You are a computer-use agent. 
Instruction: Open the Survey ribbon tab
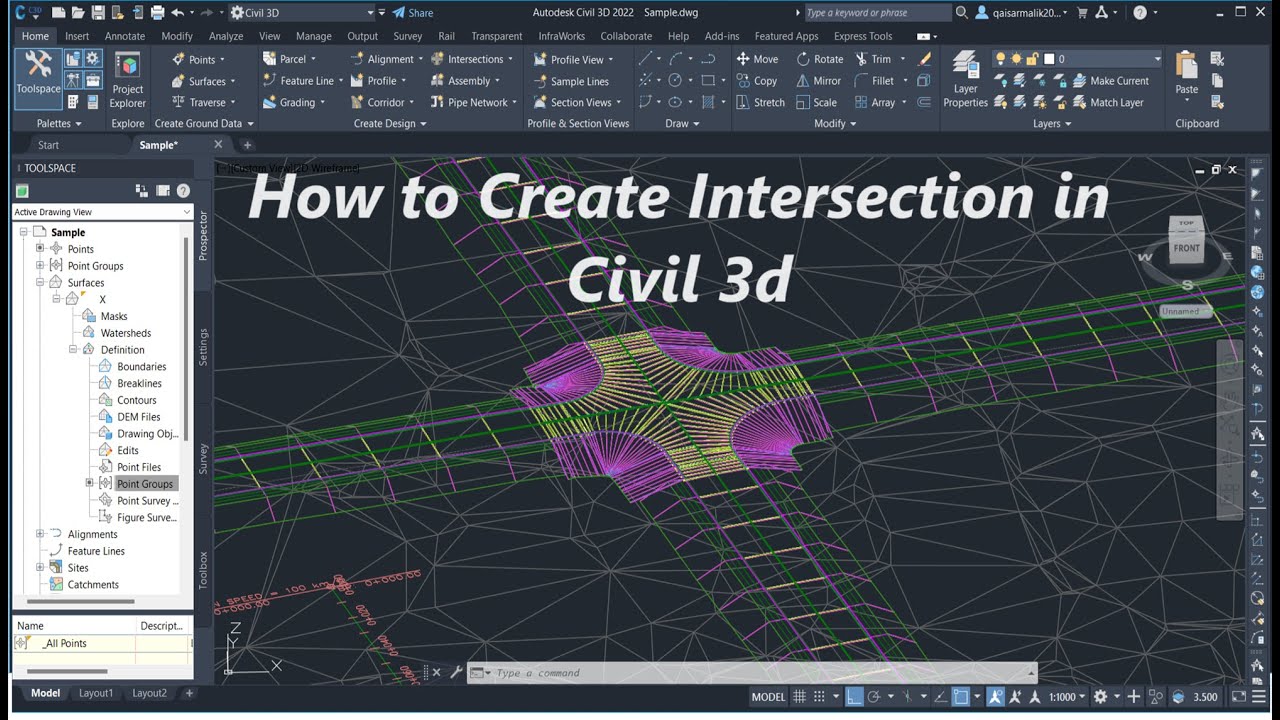pos(408,36)
